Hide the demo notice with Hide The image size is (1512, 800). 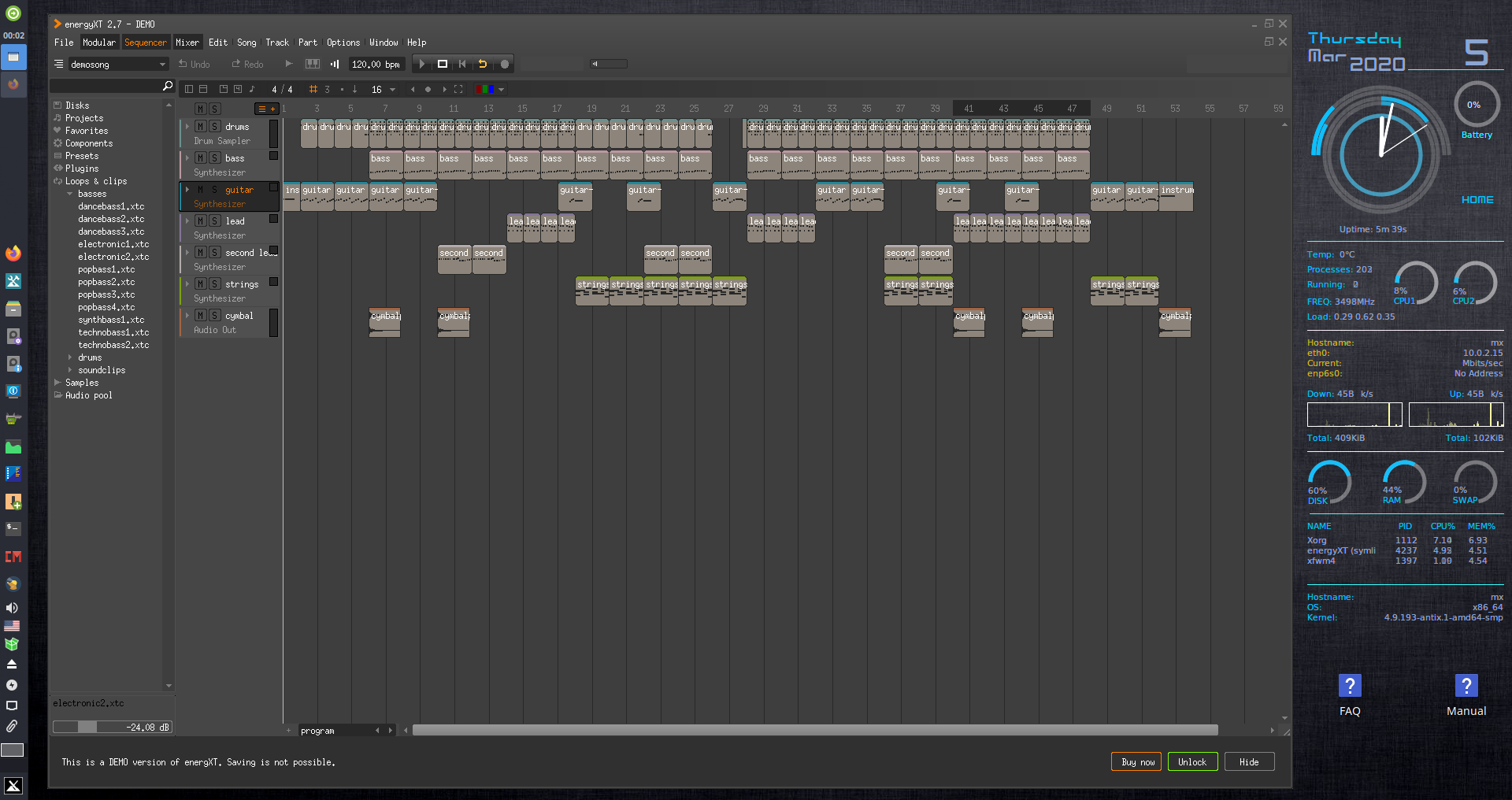1249,762
